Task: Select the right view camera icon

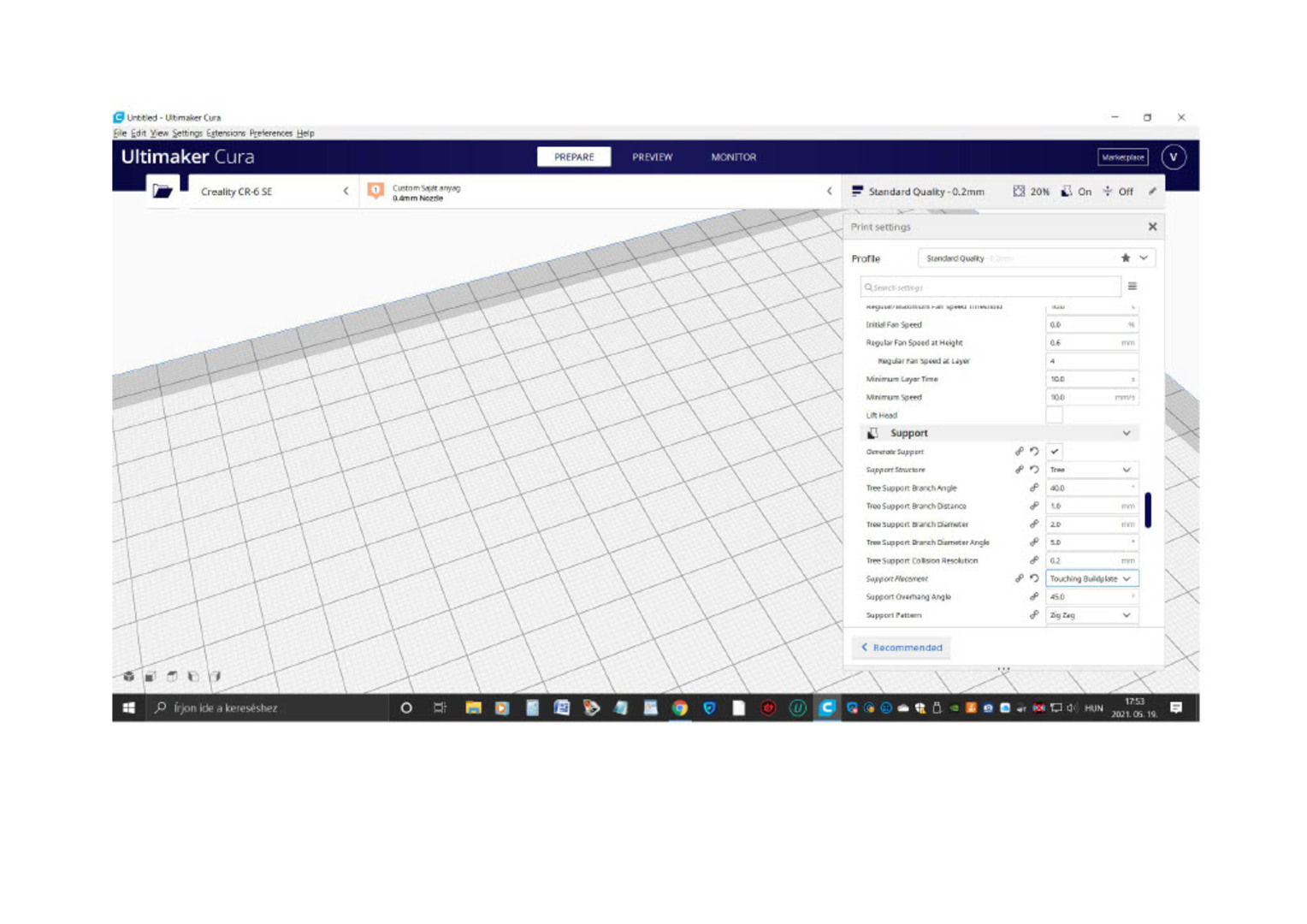Action: tap(215, 677)
